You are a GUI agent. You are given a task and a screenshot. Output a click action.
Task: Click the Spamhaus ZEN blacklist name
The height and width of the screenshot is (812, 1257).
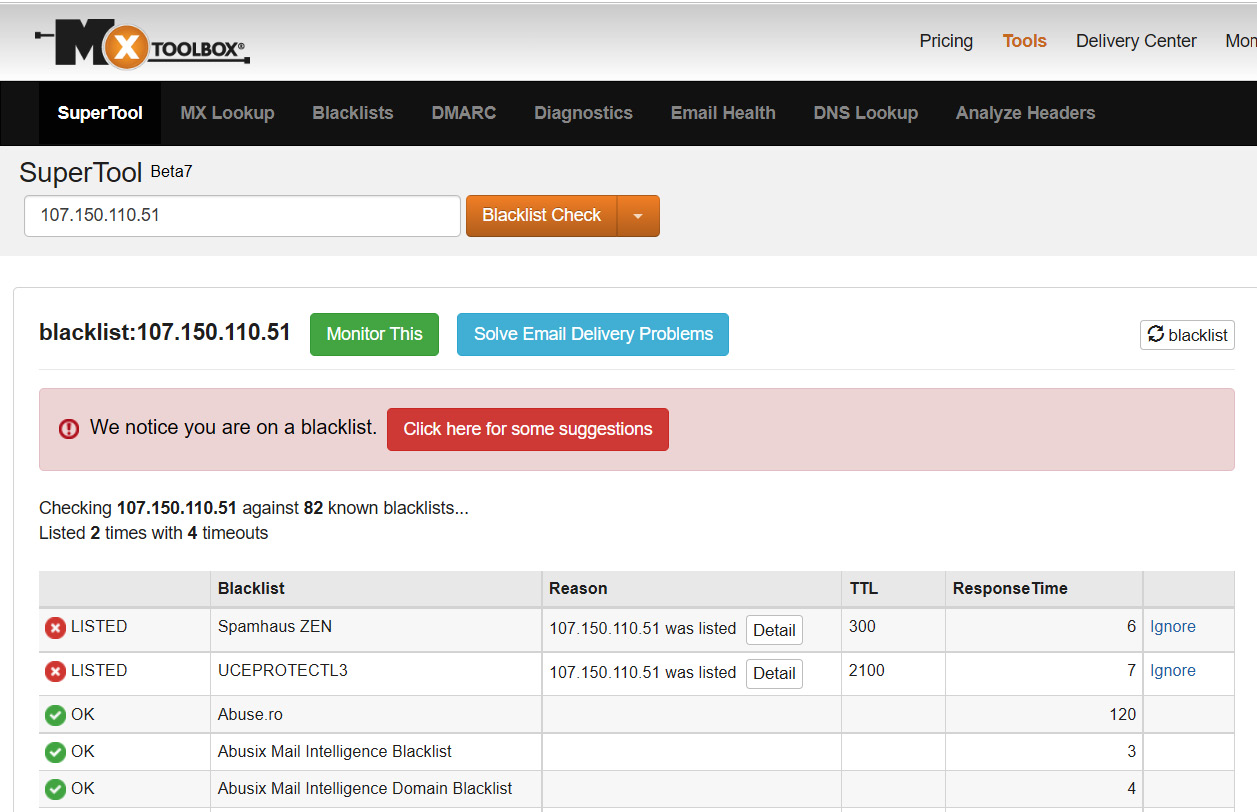click(x=275, y=627)
